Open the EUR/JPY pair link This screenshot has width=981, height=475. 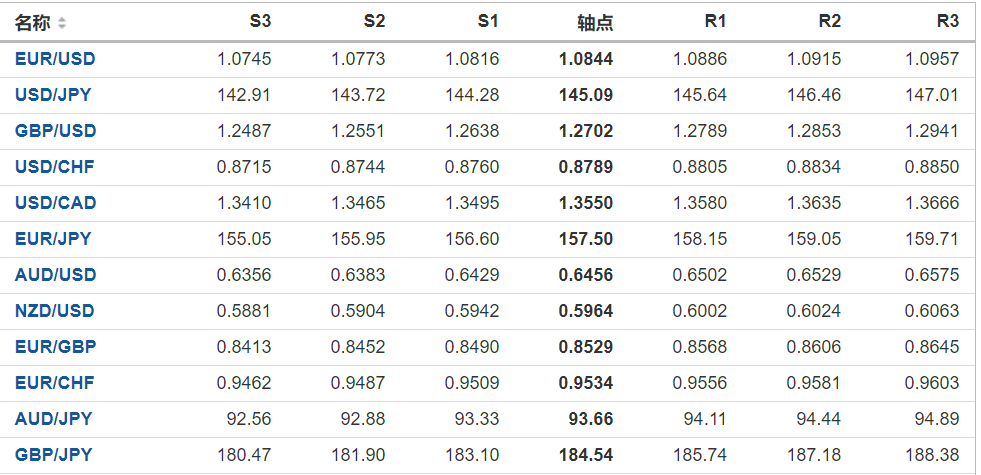tap(53, 239)
